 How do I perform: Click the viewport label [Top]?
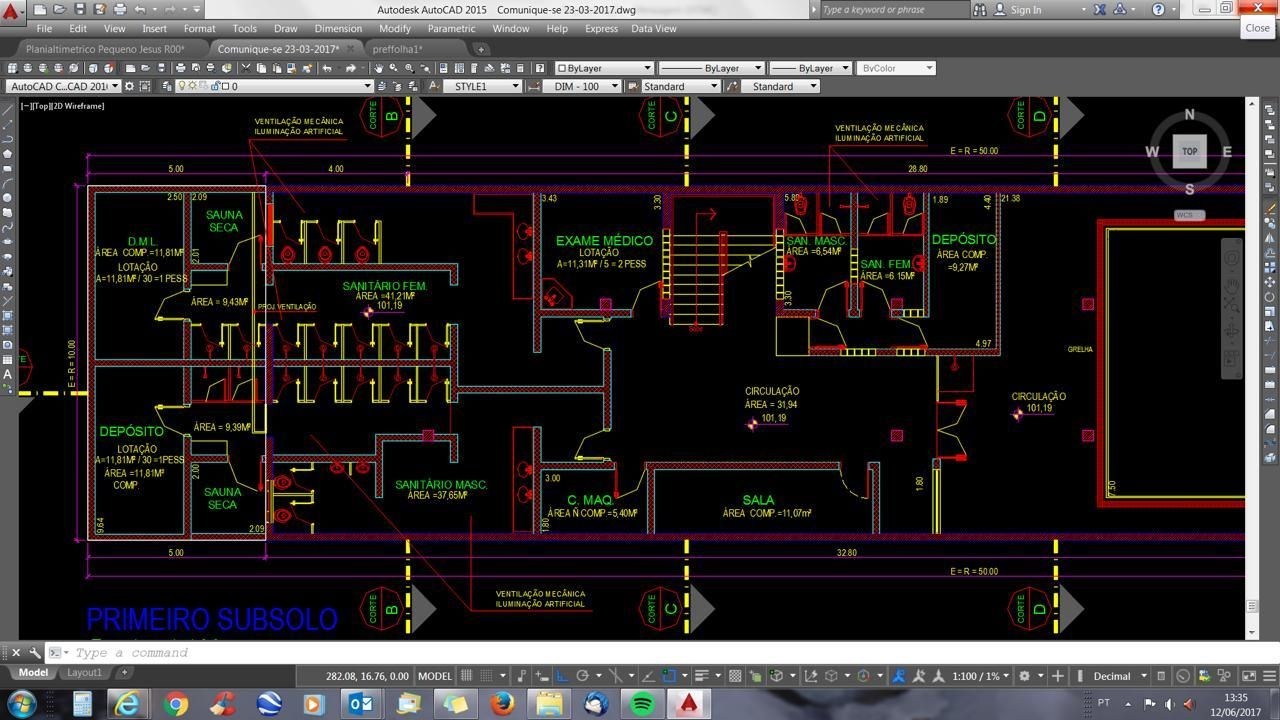[x=40, y=105]
